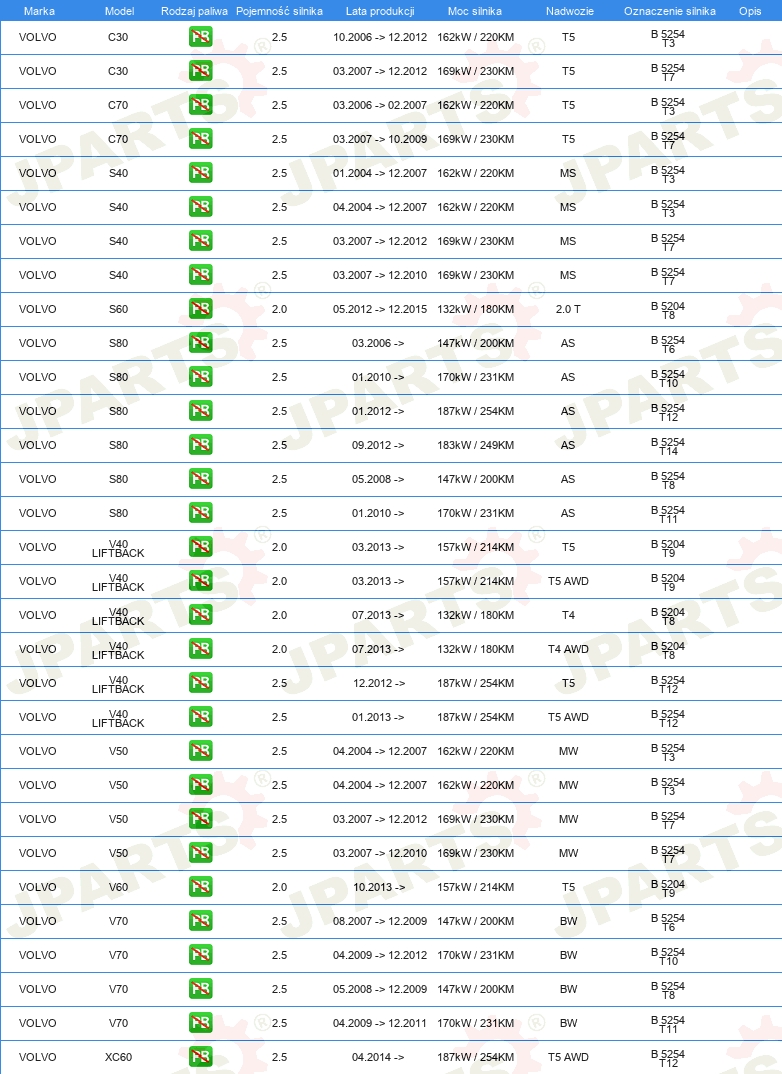Click engine code B 5254 T14
This screenshot has height=1074, width=782.
[668, 447]
